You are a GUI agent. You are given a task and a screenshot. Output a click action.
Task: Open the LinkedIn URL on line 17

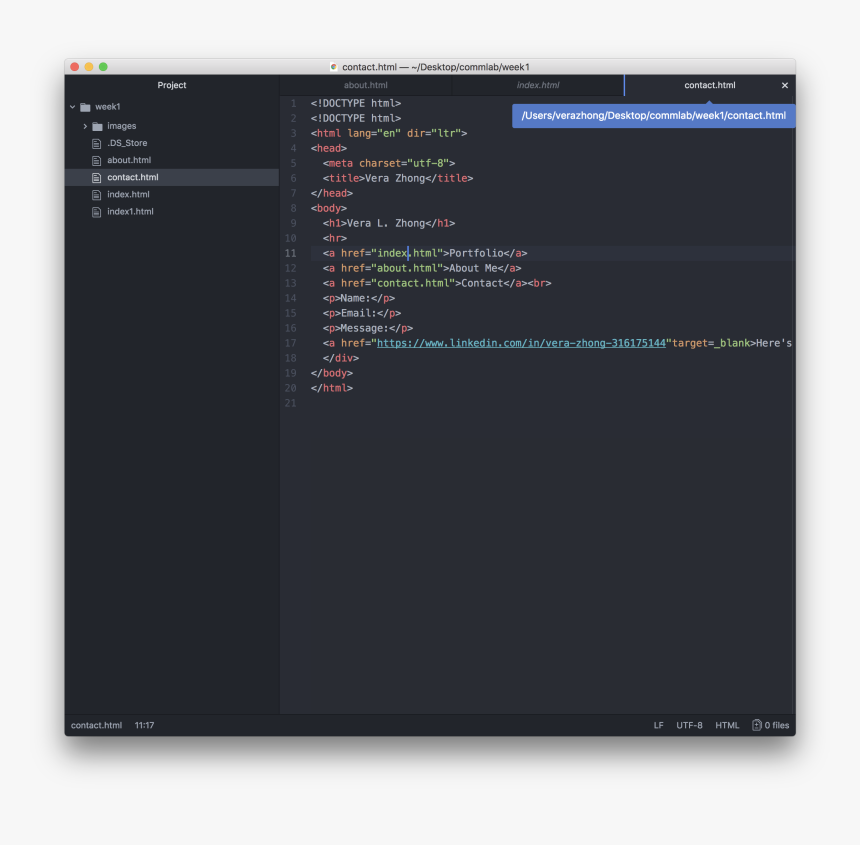pyautogui.click(x=521, y=343)
